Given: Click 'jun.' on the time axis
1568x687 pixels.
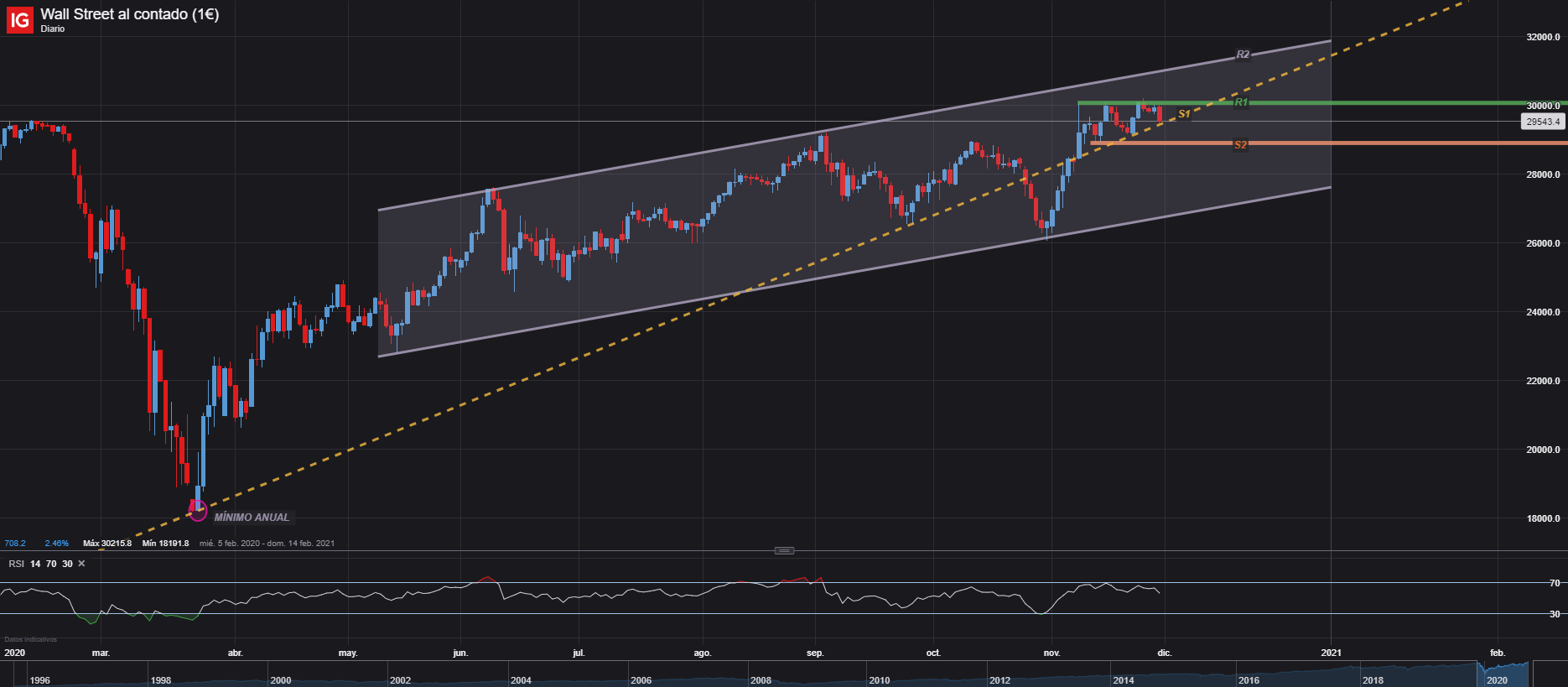Looking at the screenshot, I should click(x=460, y=653).
